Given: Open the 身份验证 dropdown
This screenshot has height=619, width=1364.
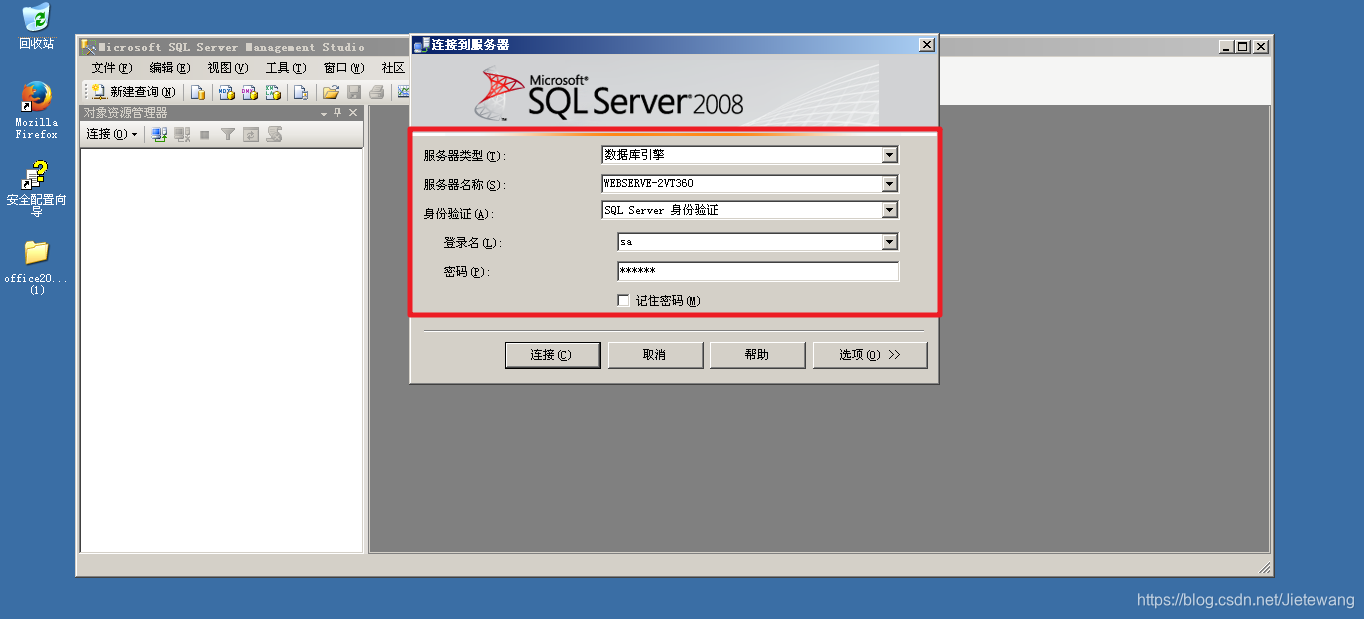Looking at the screenshot, I should (x=889, y=210).
